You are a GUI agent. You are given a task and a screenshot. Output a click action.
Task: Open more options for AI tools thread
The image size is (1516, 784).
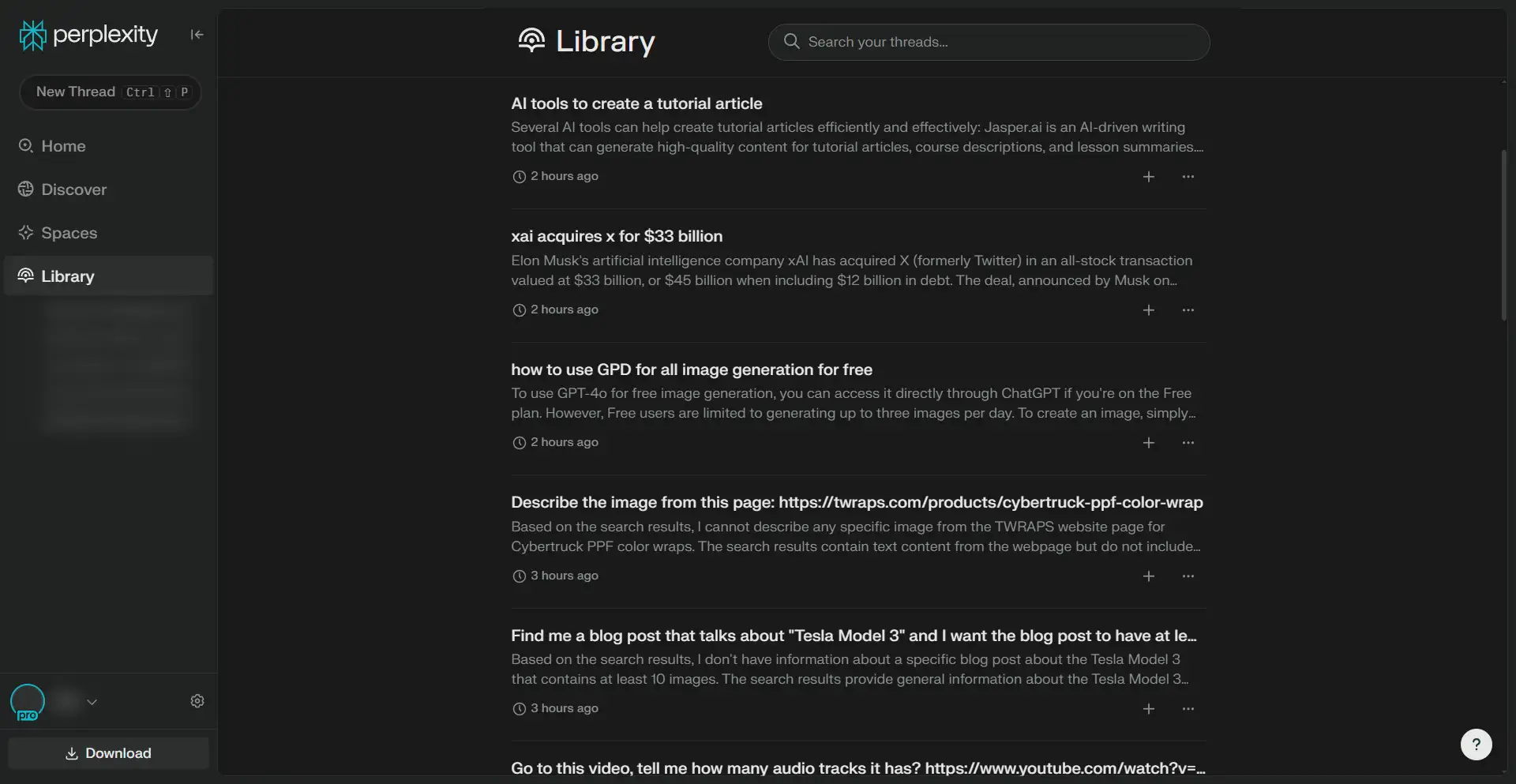point(1188,177)
